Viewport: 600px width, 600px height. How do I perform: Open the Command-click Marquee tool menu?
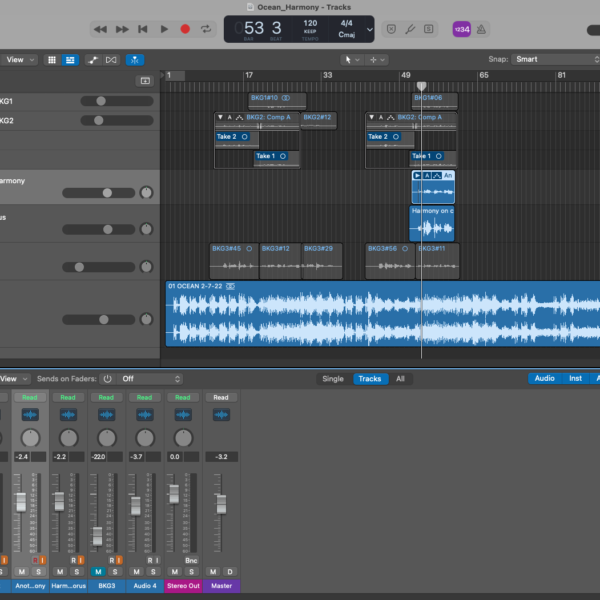tap(377, 60)
